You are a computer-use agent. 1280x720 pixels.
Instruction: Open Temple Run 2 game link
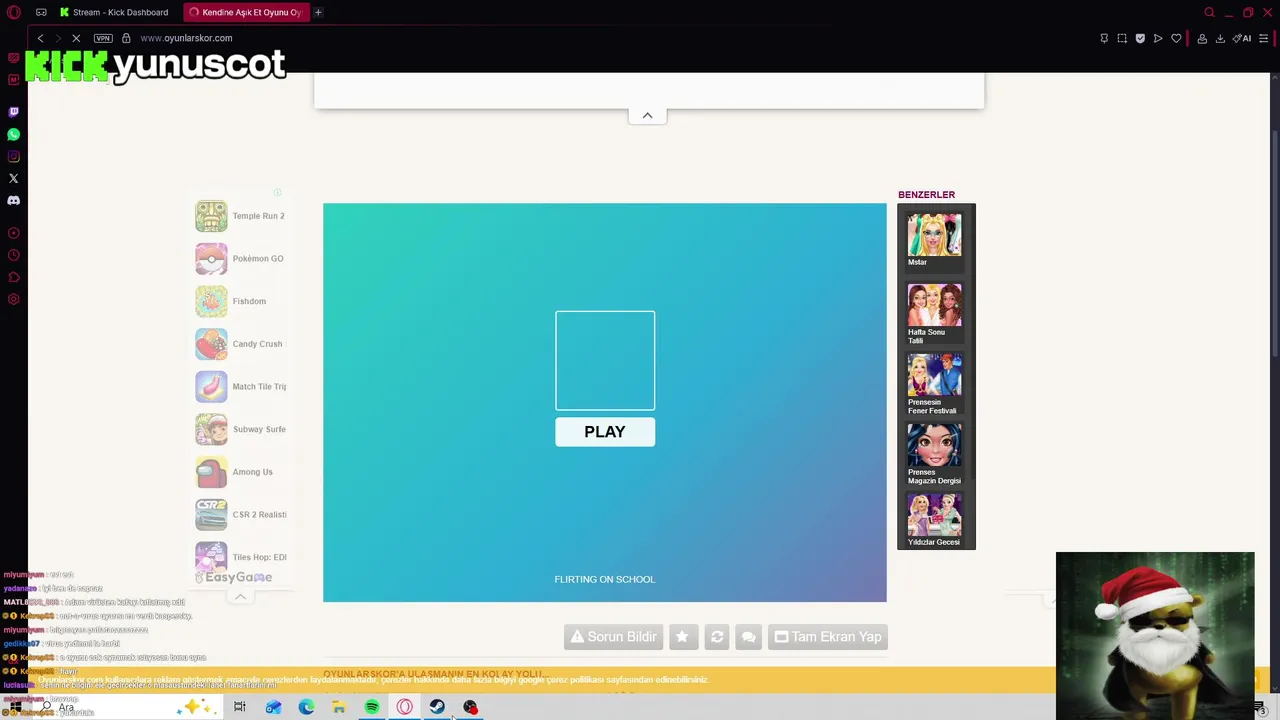point(241,216)
